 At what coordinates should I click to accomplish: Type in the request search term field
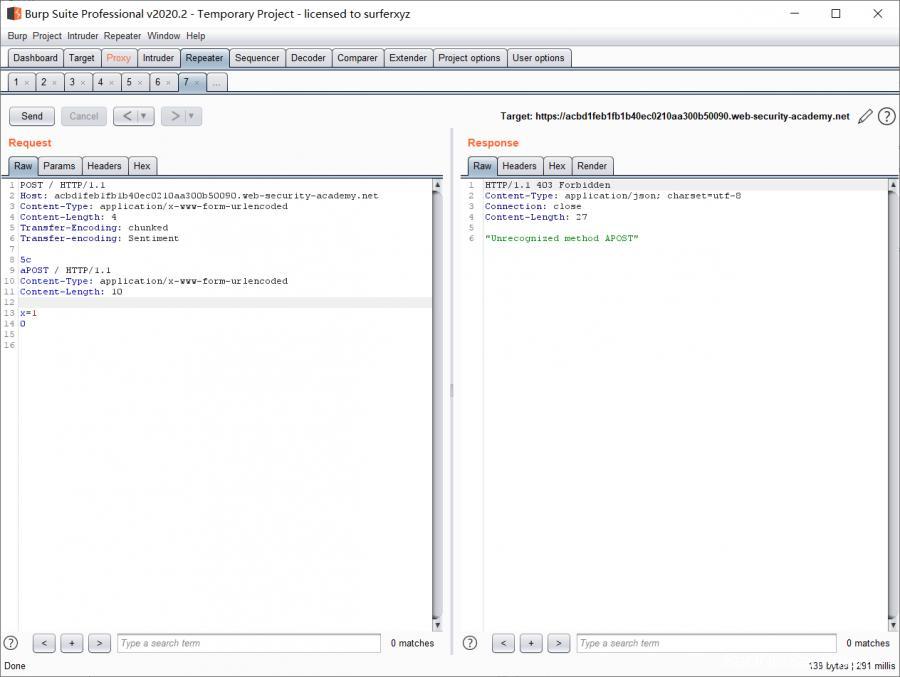pyautogui.click(x=248, y=643)
